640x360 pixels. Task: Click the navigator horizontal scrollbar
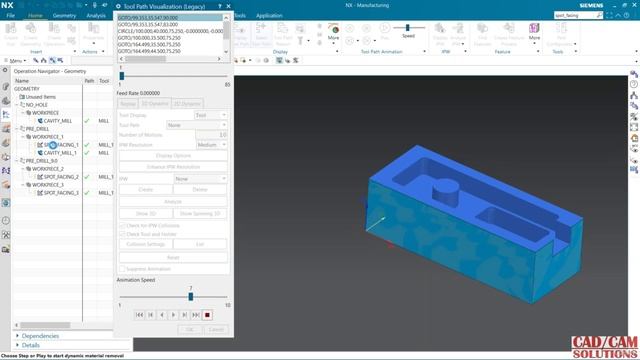pos(45,325)
